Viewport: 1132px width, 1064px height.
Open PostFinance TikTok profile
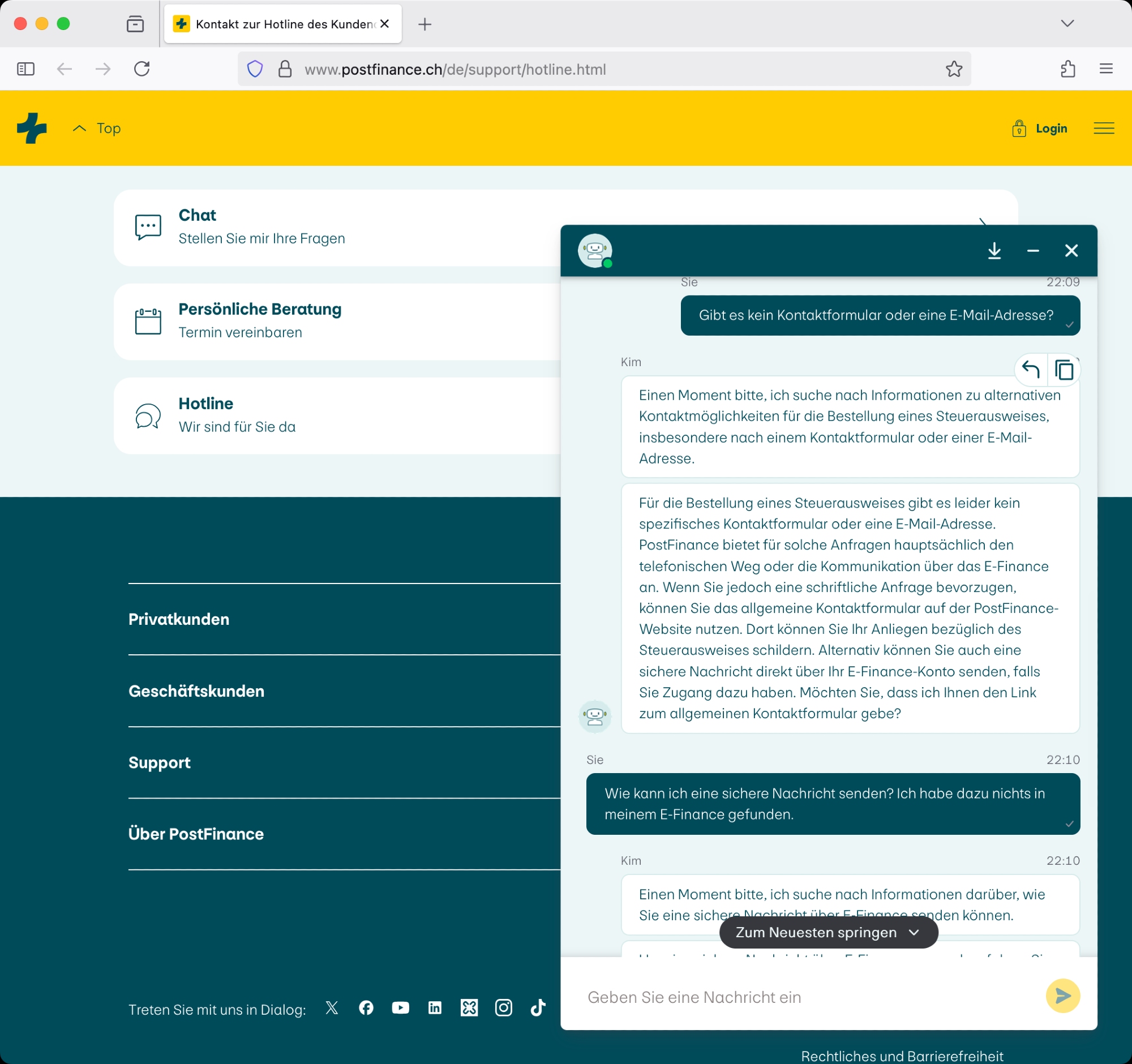[538, 1008]
